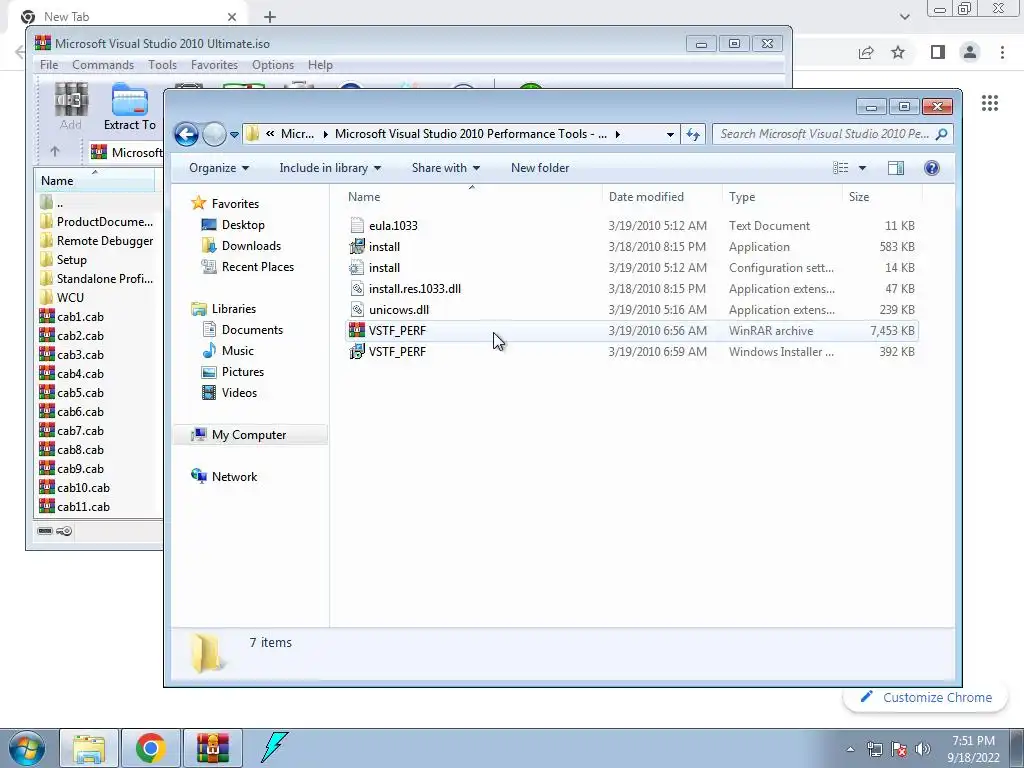Click Microsoft breadcrumb in Explorer address bar
This screenshot has width=1024, height=768.
tap(297, 134)
